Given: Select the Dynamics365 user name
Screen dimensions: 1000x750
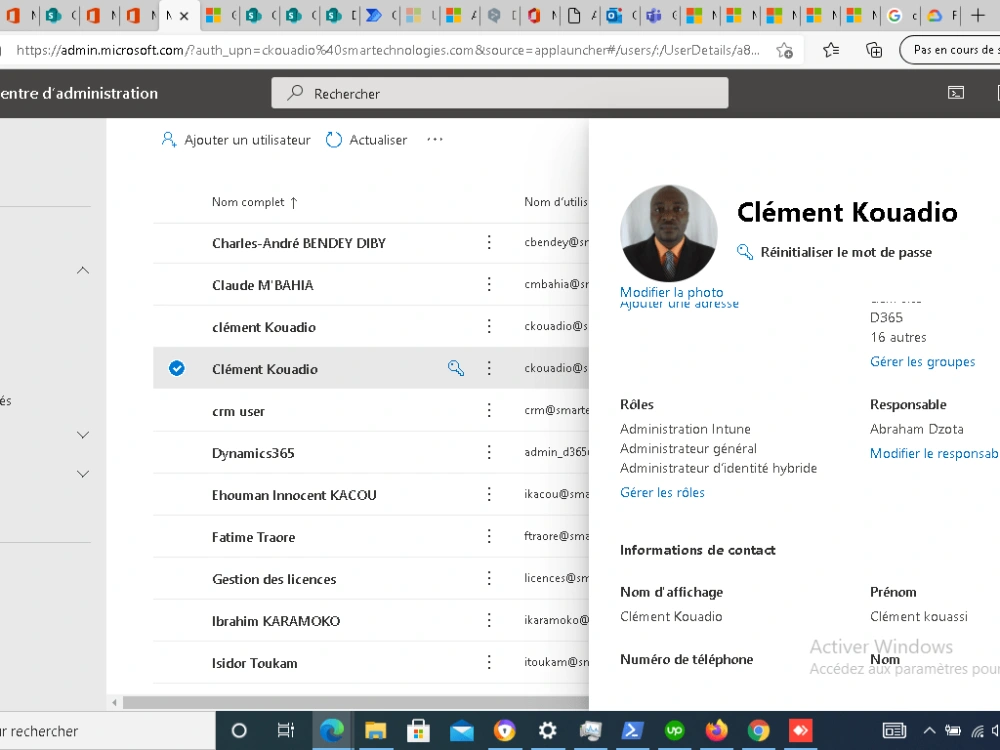Looking at the screenshot, I should pos(253,453).
